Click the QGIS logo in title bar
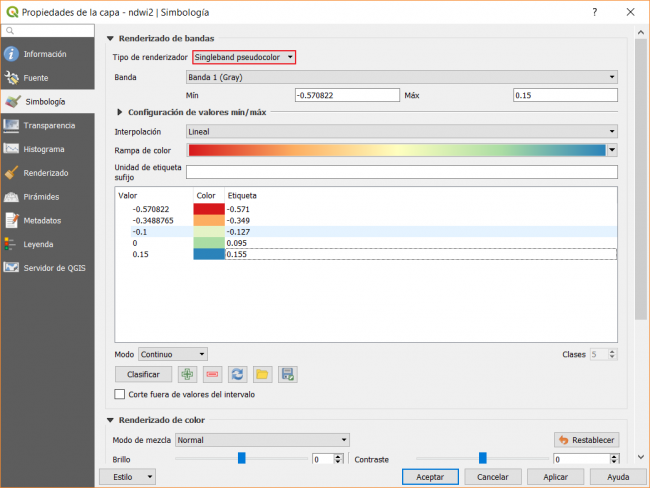The width and height of the screenshot is (650, 488). coord(12,12)
